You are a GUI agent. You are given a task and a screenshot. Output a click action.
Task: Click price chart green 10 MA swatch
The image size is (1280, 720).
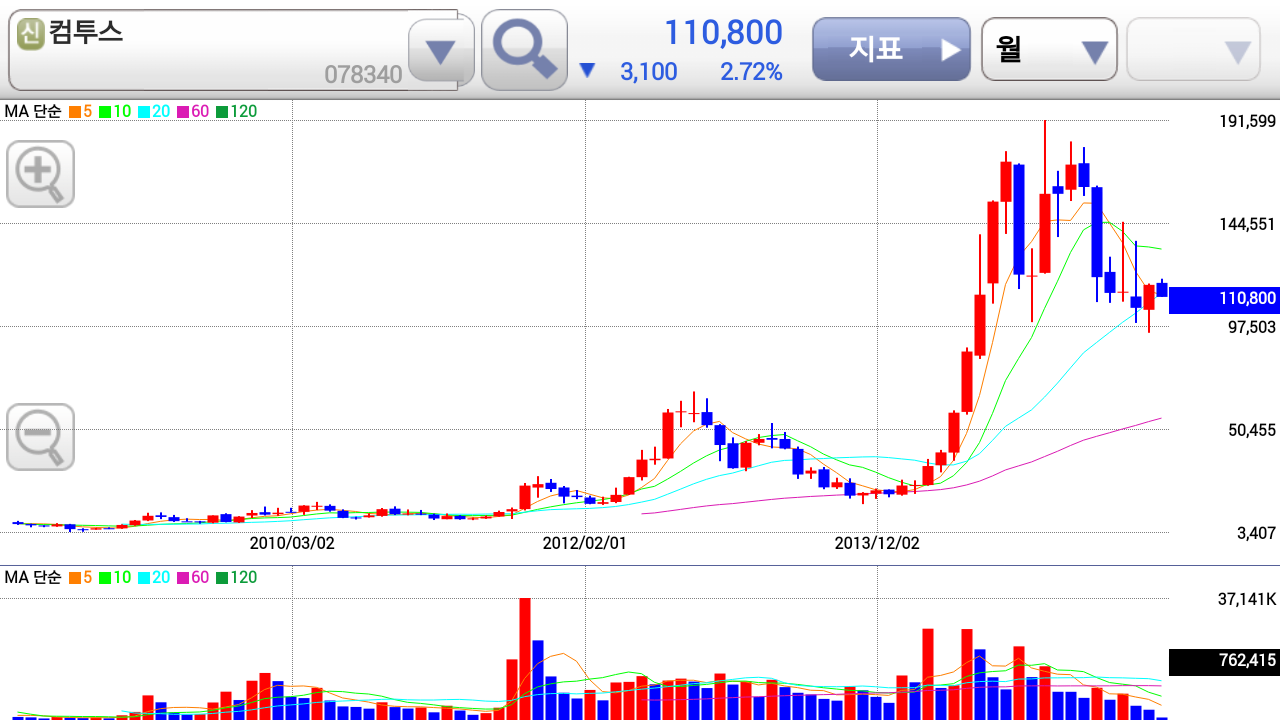pyautogui.click(x=105, y=112)
